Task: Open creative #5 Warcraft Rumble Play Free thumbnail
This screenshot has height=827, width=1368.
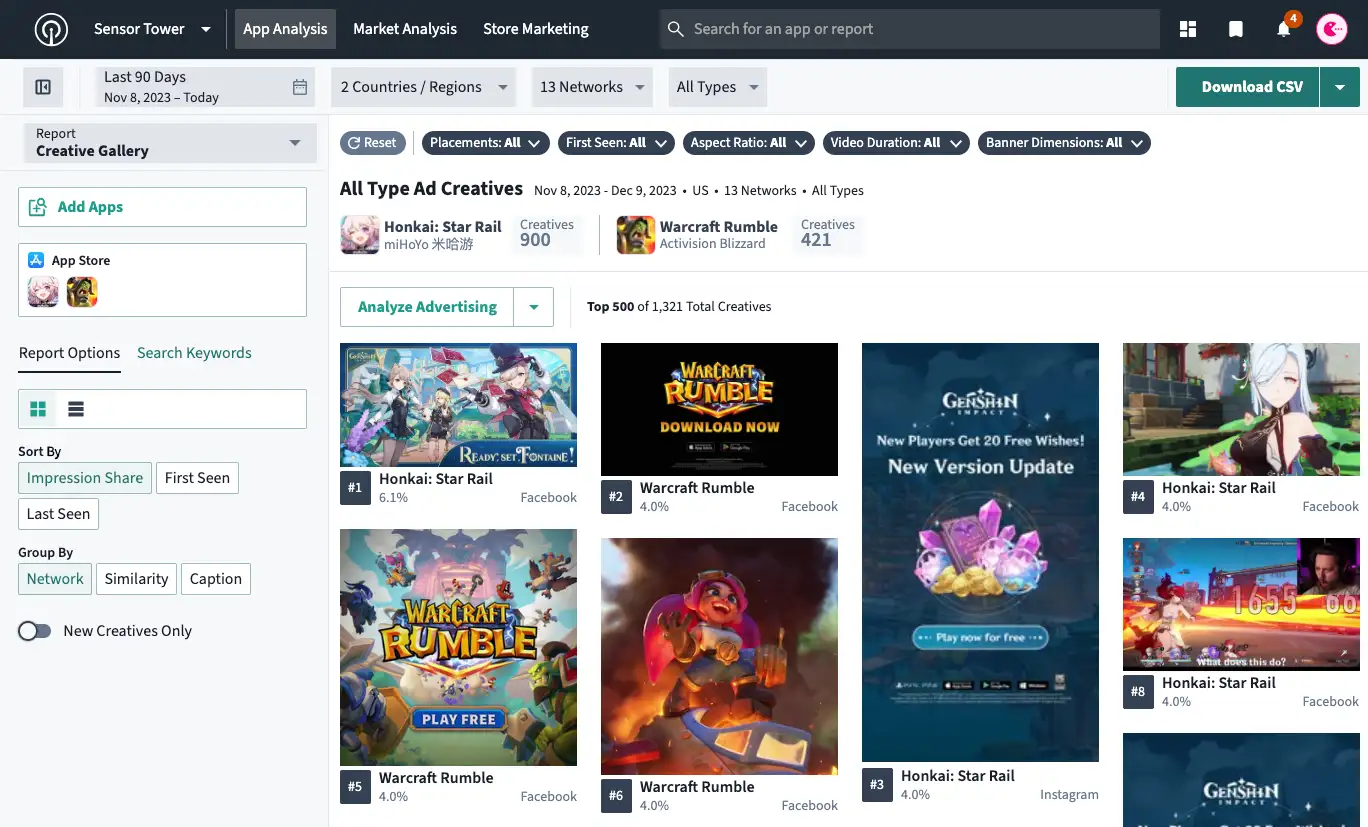Action: pos(458,648)
